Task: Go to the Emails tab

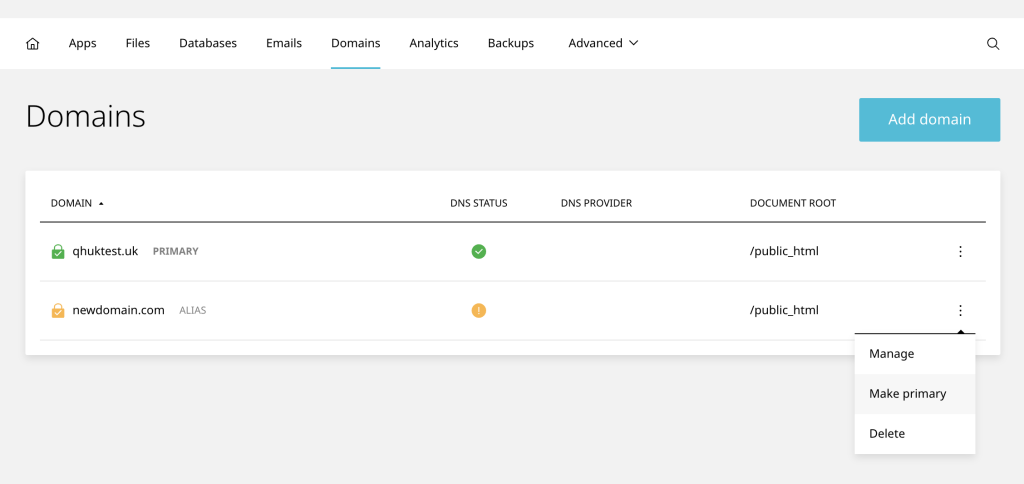Action: (x=283, y=43)
